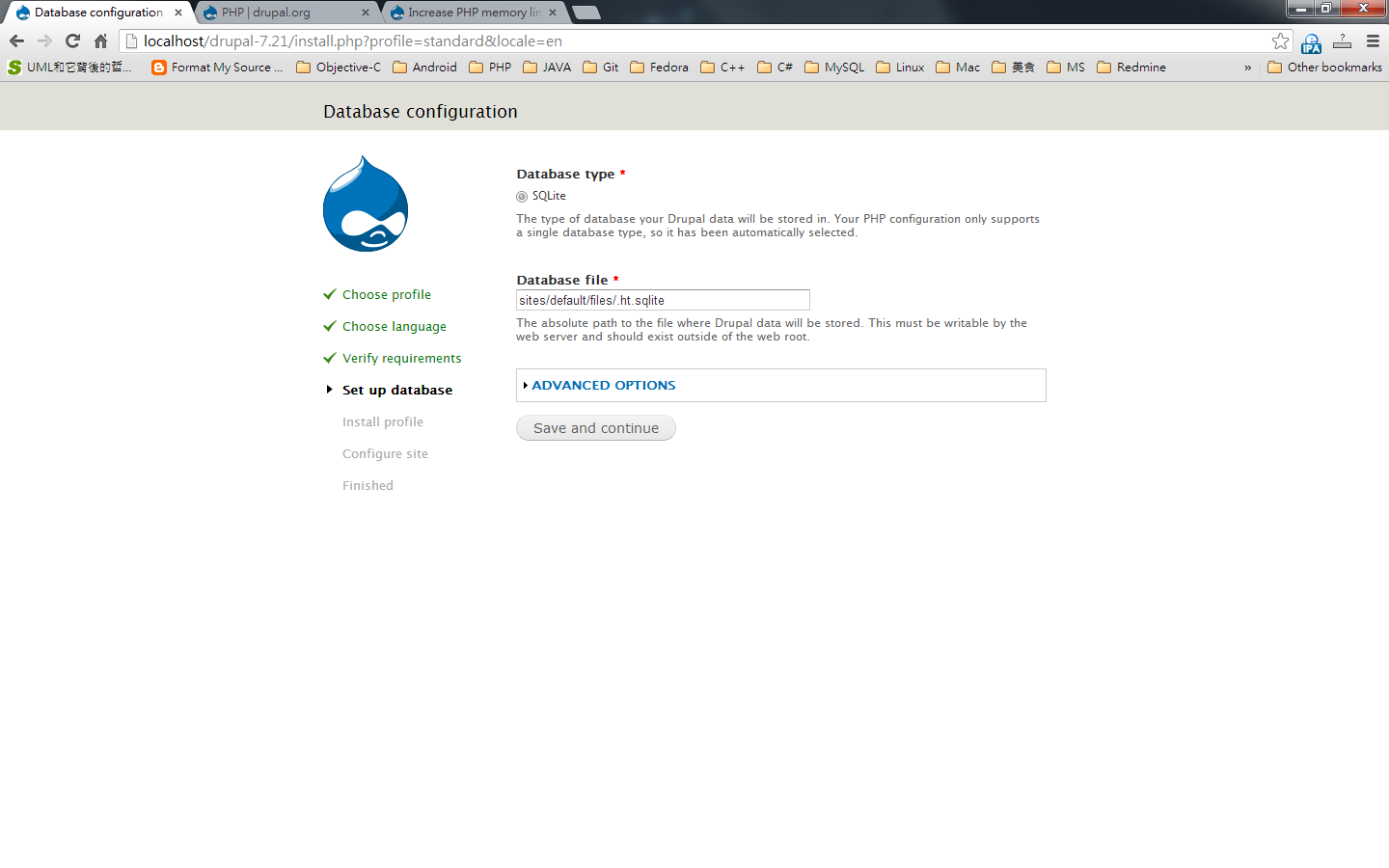Click the extension icon next to the menu button
Screen dimensions: 1389x868
tap(1342, 41)
